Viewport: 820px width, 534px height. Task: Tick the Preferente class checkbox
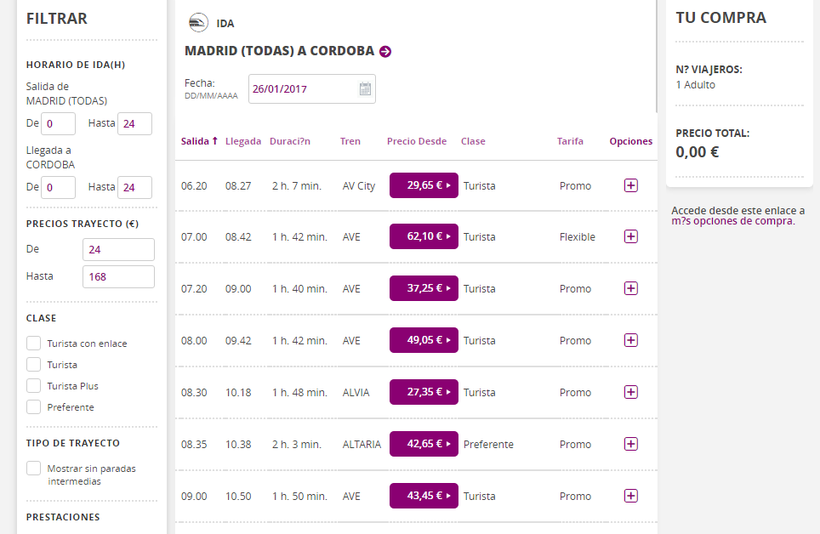tap(34, 407)
